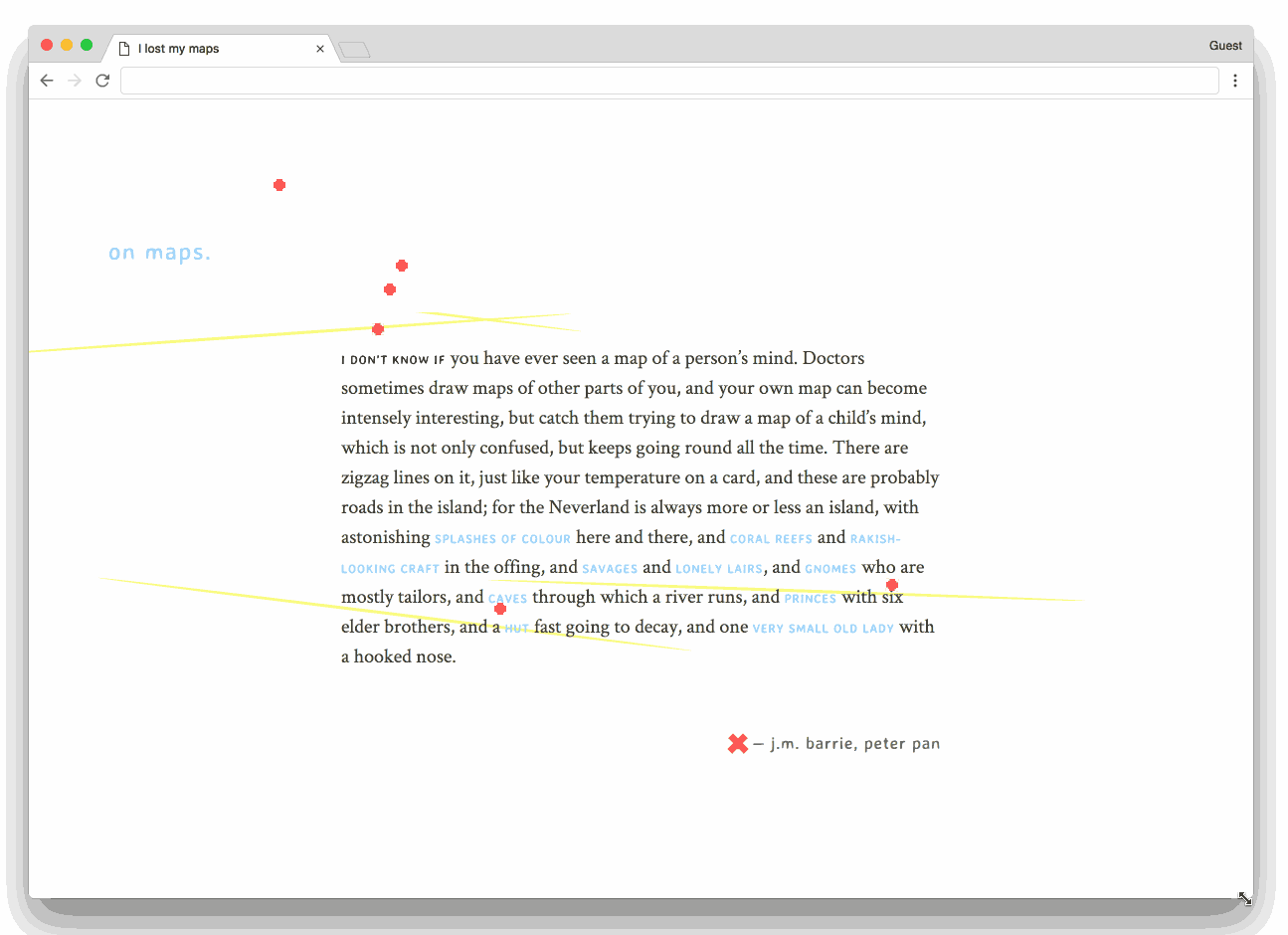The height and width of the screenshot is (935, 1288).
Task: Select the 'I lost my maps' tab
Action: point(219,48)
